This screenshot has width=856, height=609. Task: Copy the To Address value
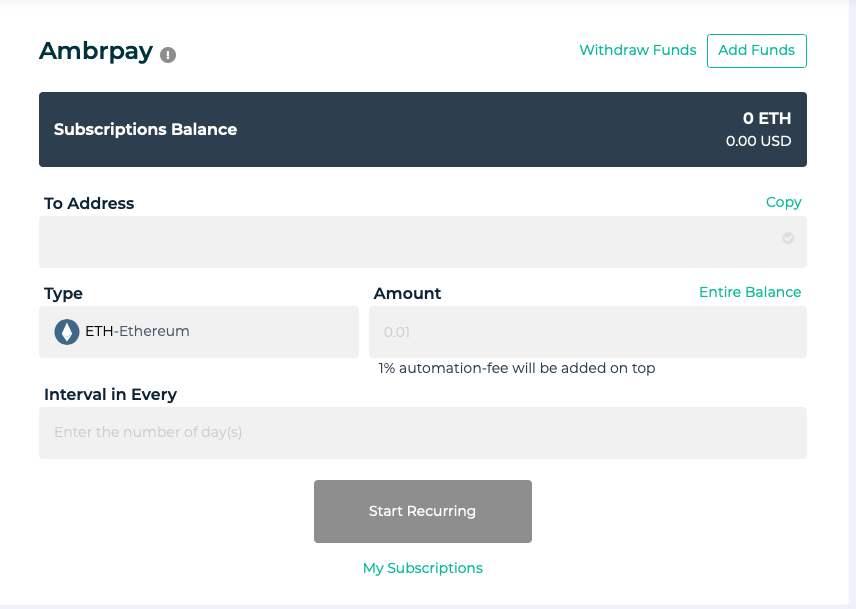click(783, 202)
